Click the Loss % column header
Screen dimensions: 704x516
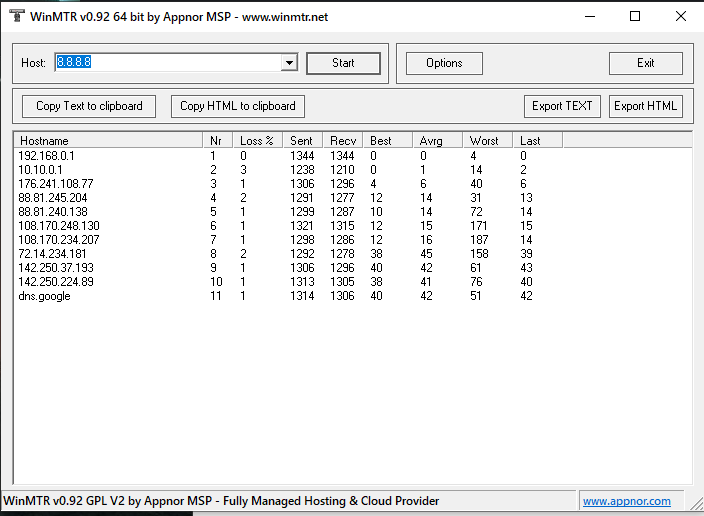click(x=258, y=141)
